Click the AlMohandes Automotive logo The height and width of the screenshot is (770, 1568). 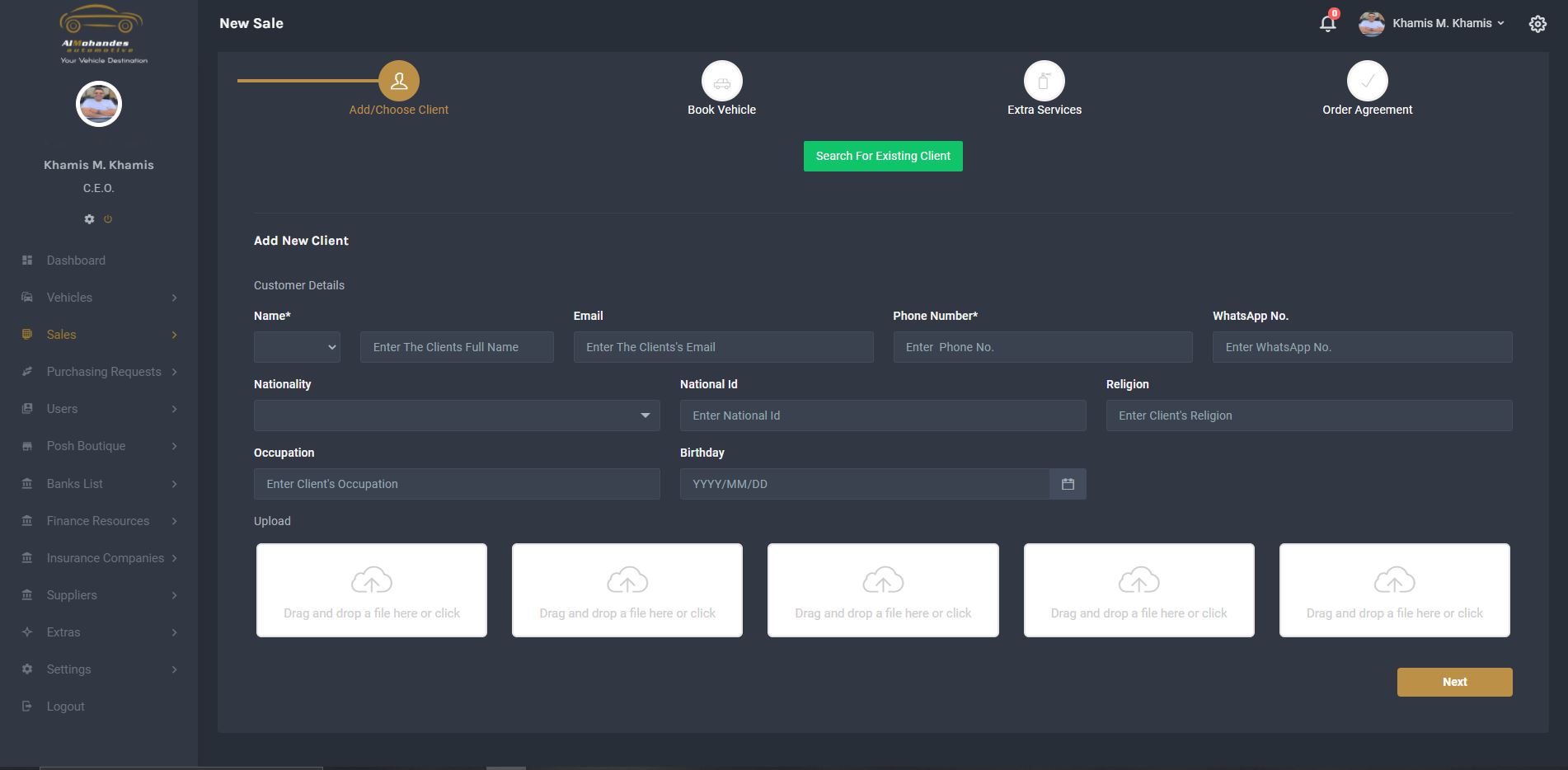[x=102, y=35]
